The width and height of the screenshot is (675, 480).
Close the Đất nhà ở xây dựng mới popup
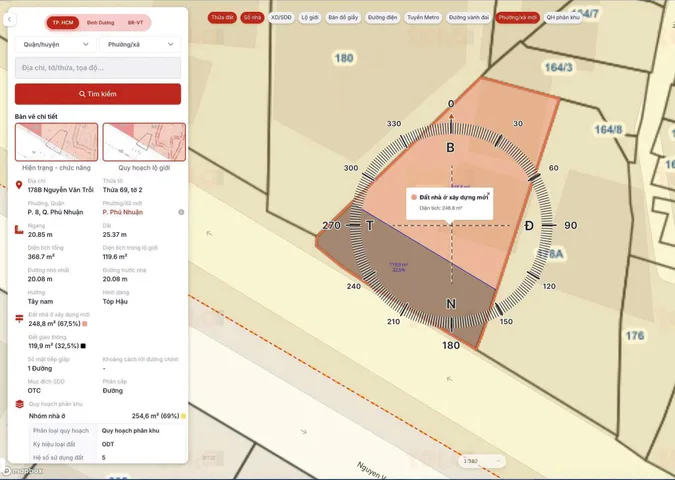point(488,194)
